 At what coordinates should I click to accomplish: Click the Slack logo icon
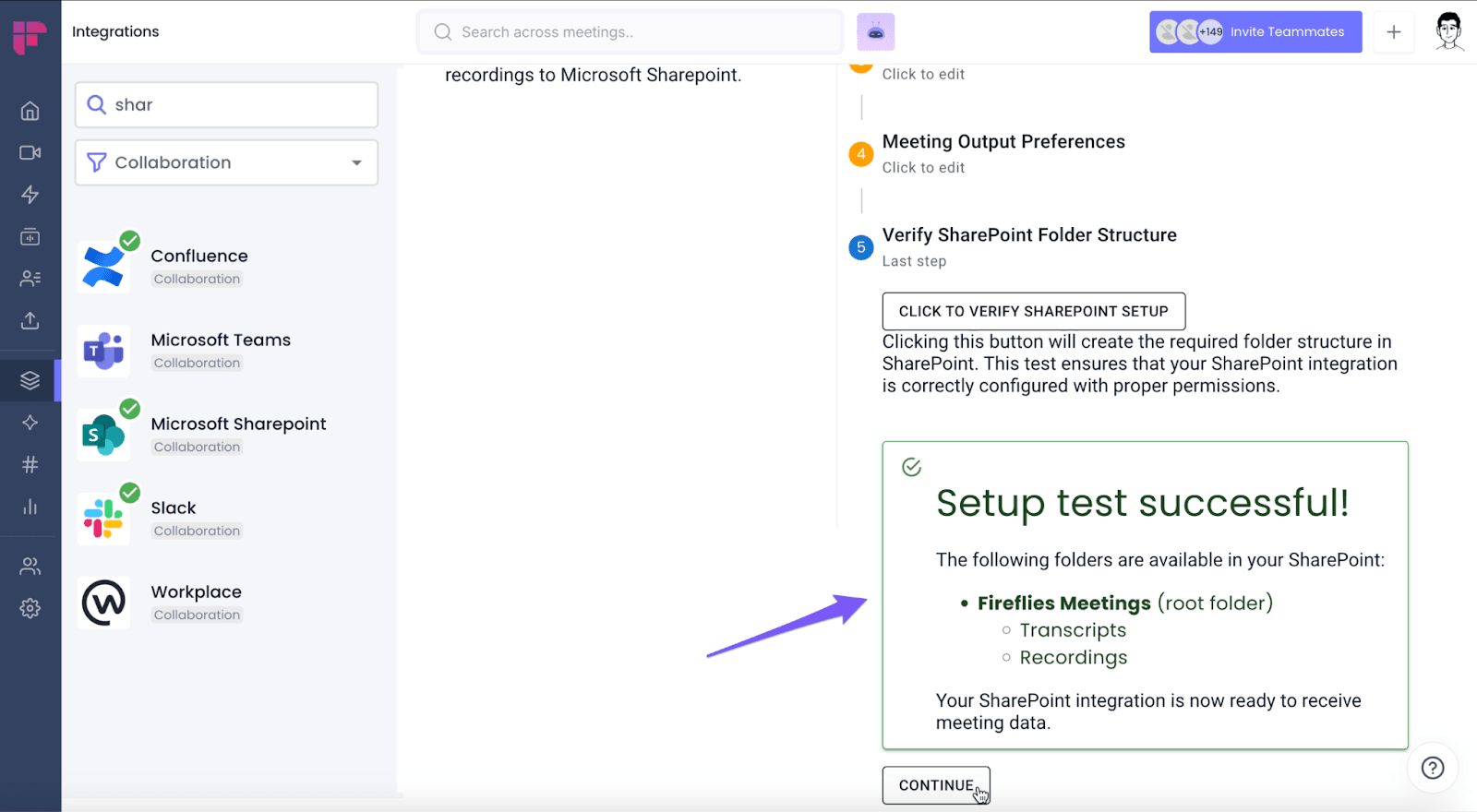[x=103, y=519]
